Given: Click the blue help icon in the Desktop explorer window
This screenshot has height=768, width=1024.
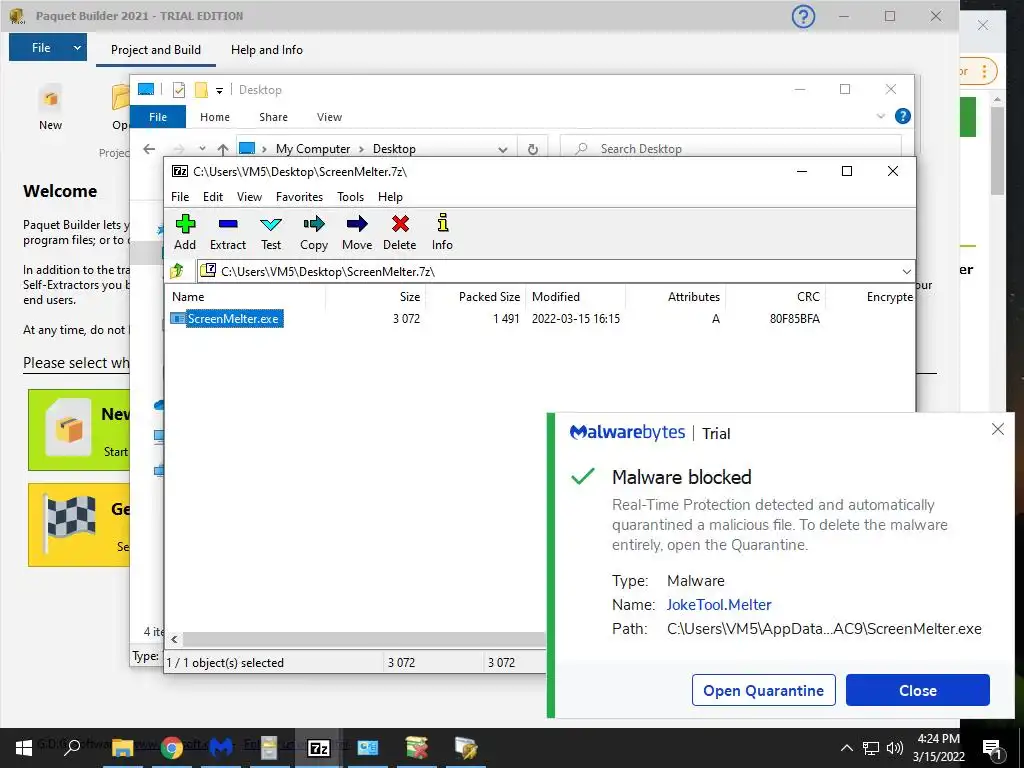Looking at the screenshot, I should click(x=903, y=116).
